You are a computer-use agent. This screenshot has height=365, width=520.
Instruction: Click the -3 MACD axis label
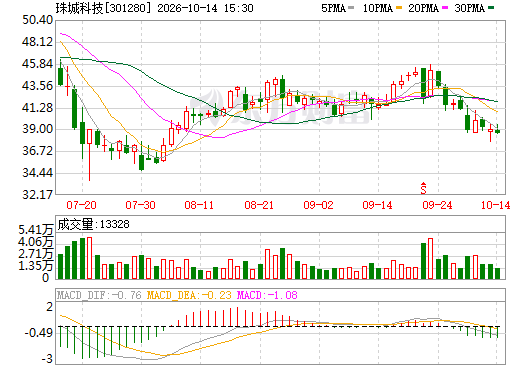(47, 359)
